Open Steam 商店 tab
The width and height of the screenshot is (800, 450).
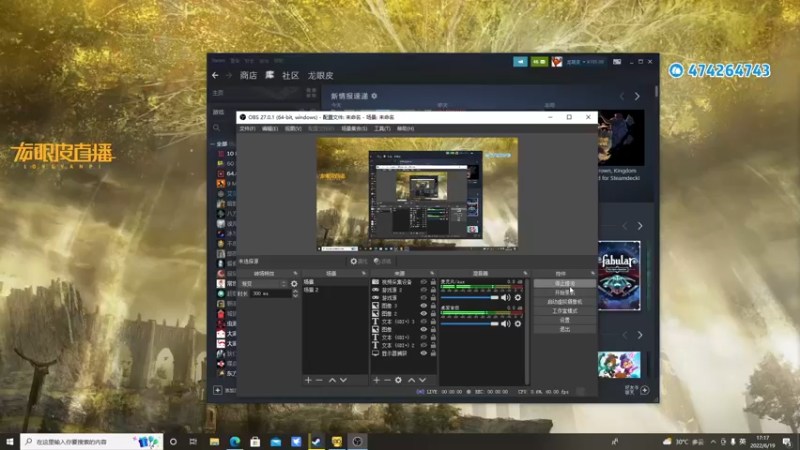[x=248, y=76]
